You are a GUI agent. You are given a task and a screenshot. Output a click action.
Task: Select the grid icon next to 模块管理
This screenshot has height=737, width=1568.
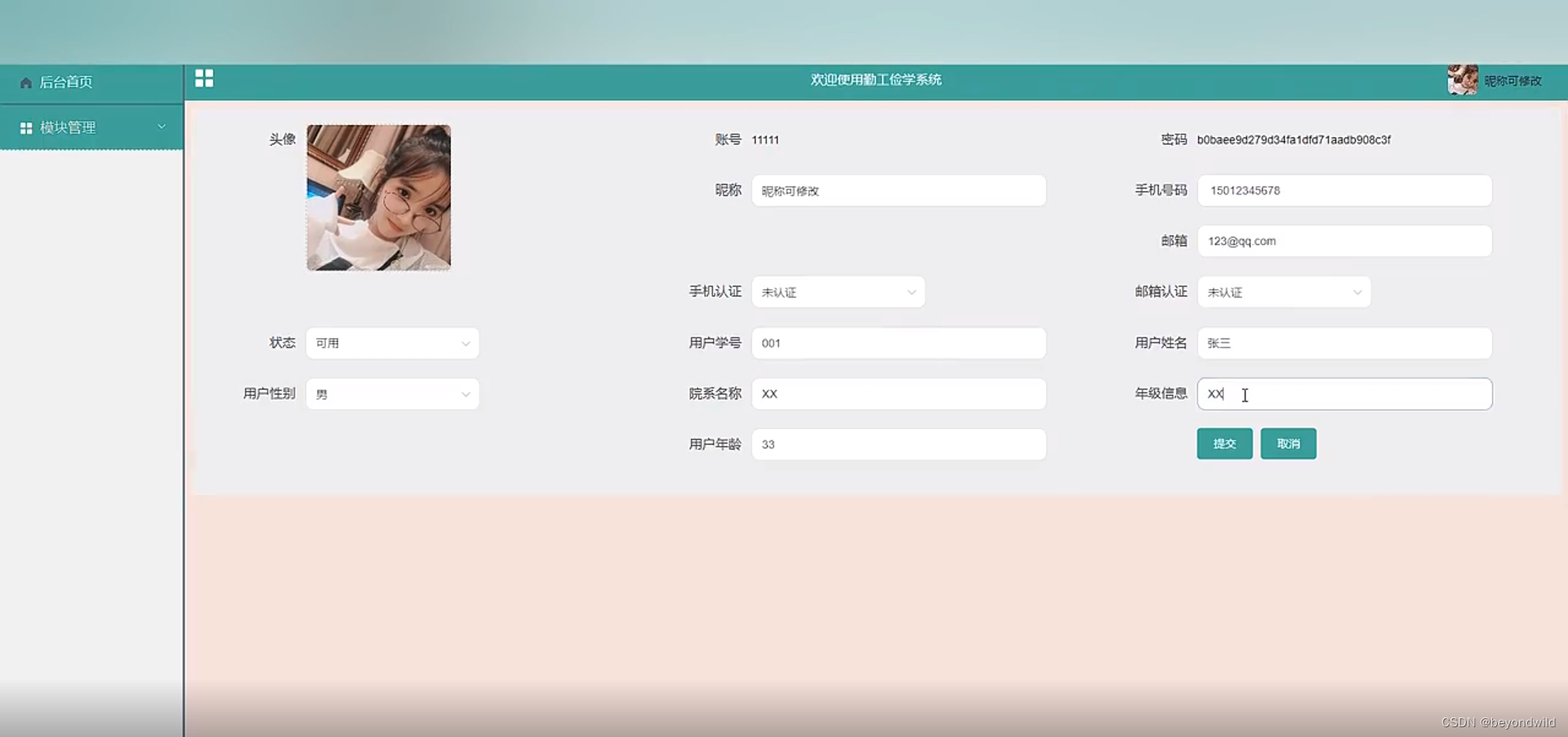pyautogui.click(x=25, y=127)
